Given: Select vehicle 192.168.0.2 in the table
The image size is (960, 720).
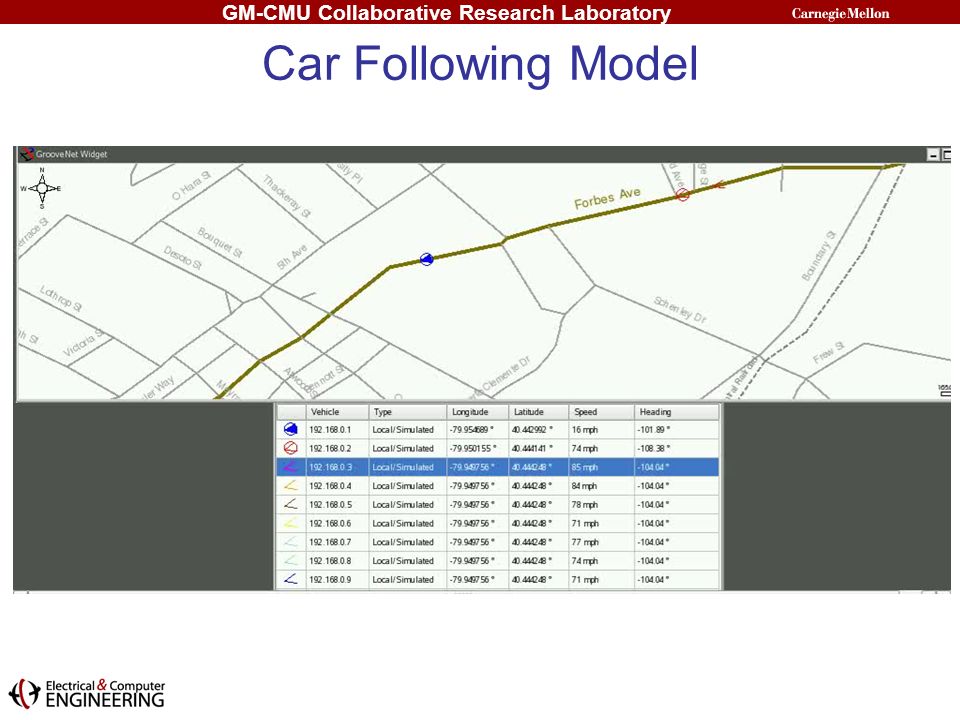Looking at the screenshot, I should point(498,448).
